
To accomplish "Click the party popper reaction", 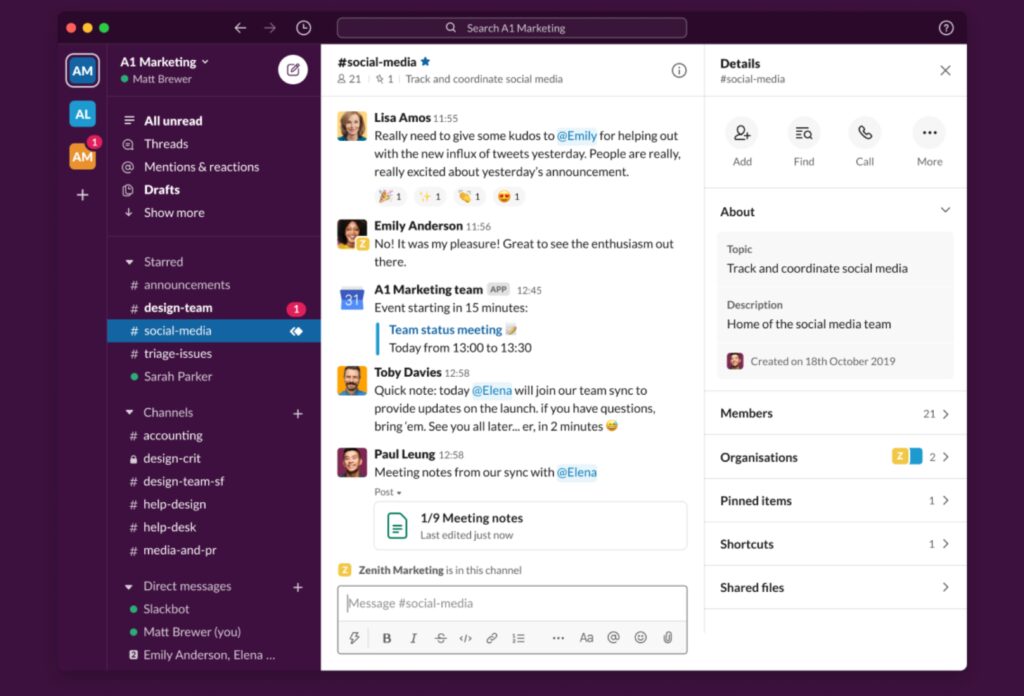I will pyautogui.click(x=391, y=197).
